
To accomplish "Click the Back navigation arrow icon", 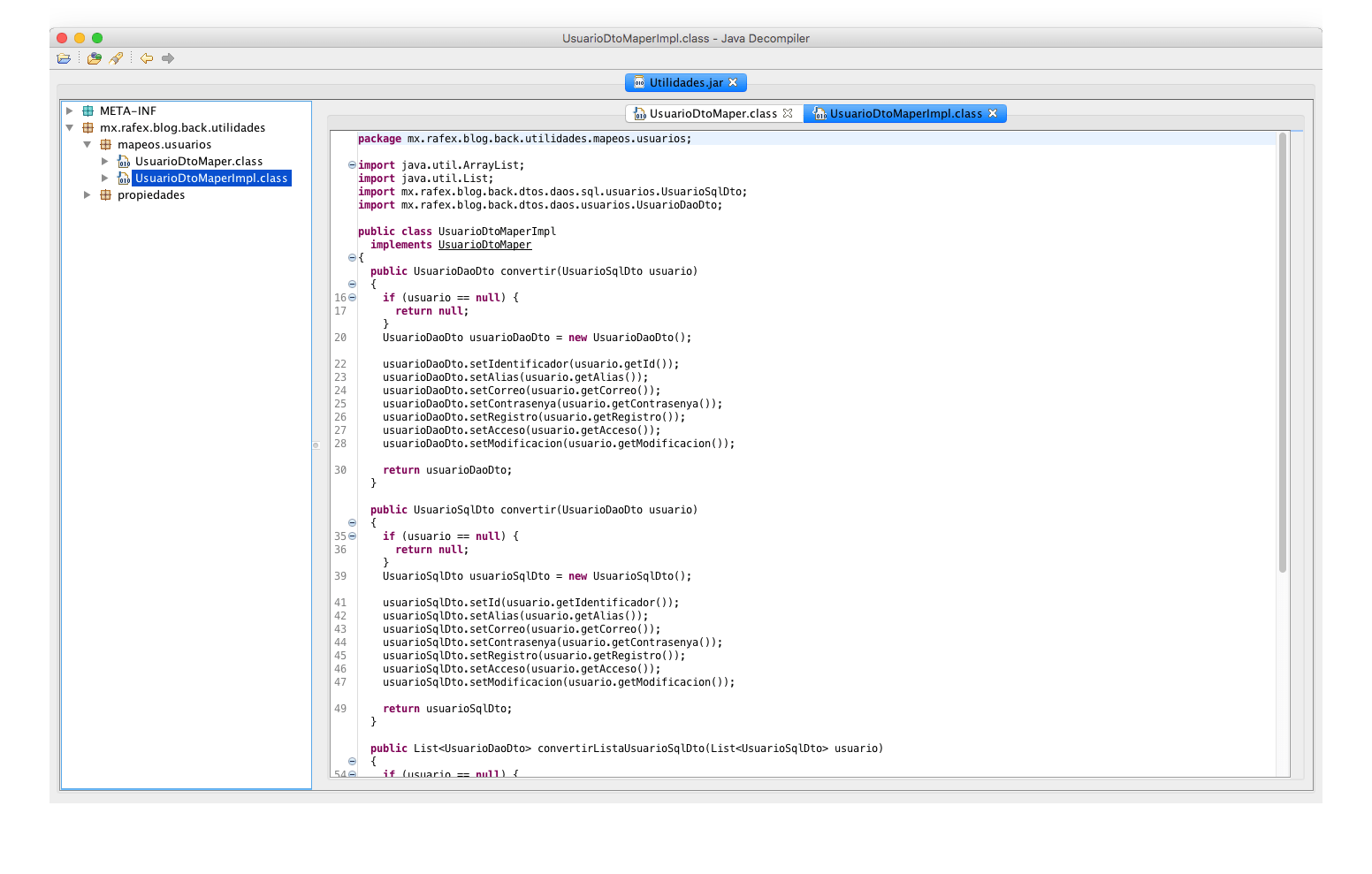I will pos(146,58).
